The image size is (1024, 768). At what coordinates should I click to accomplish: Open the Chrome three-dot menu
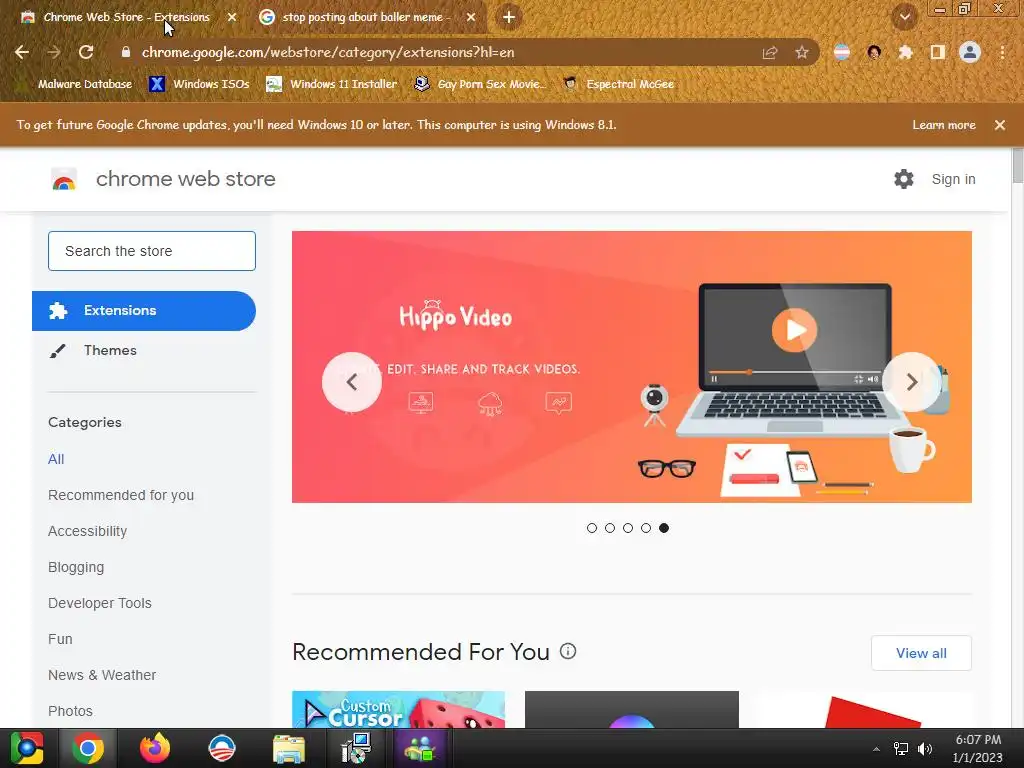(x=1002, y=52)
